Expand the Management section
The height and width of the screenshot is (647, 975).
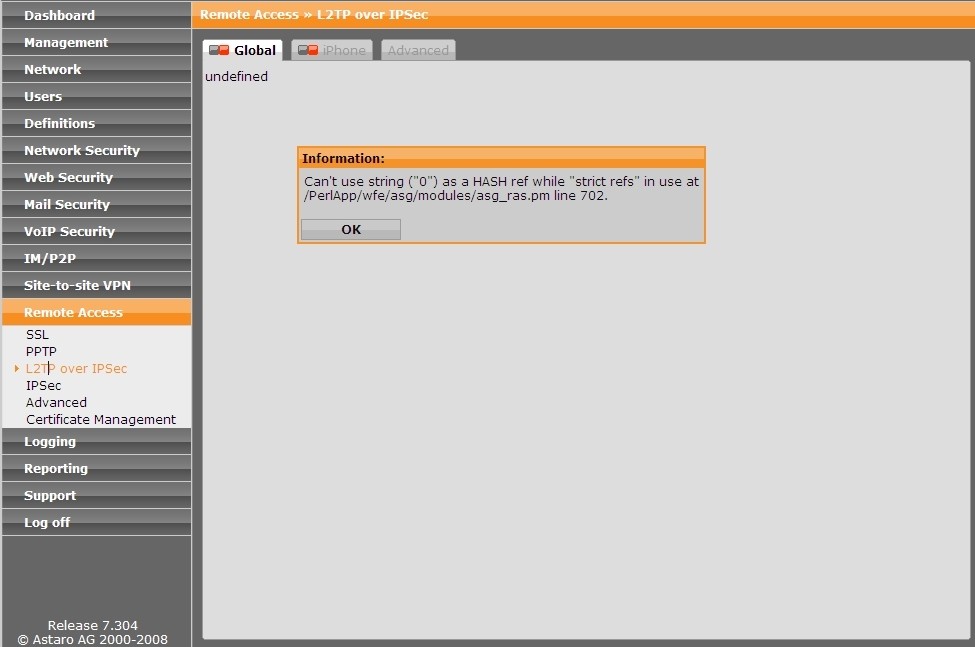[x=66, y=42]
